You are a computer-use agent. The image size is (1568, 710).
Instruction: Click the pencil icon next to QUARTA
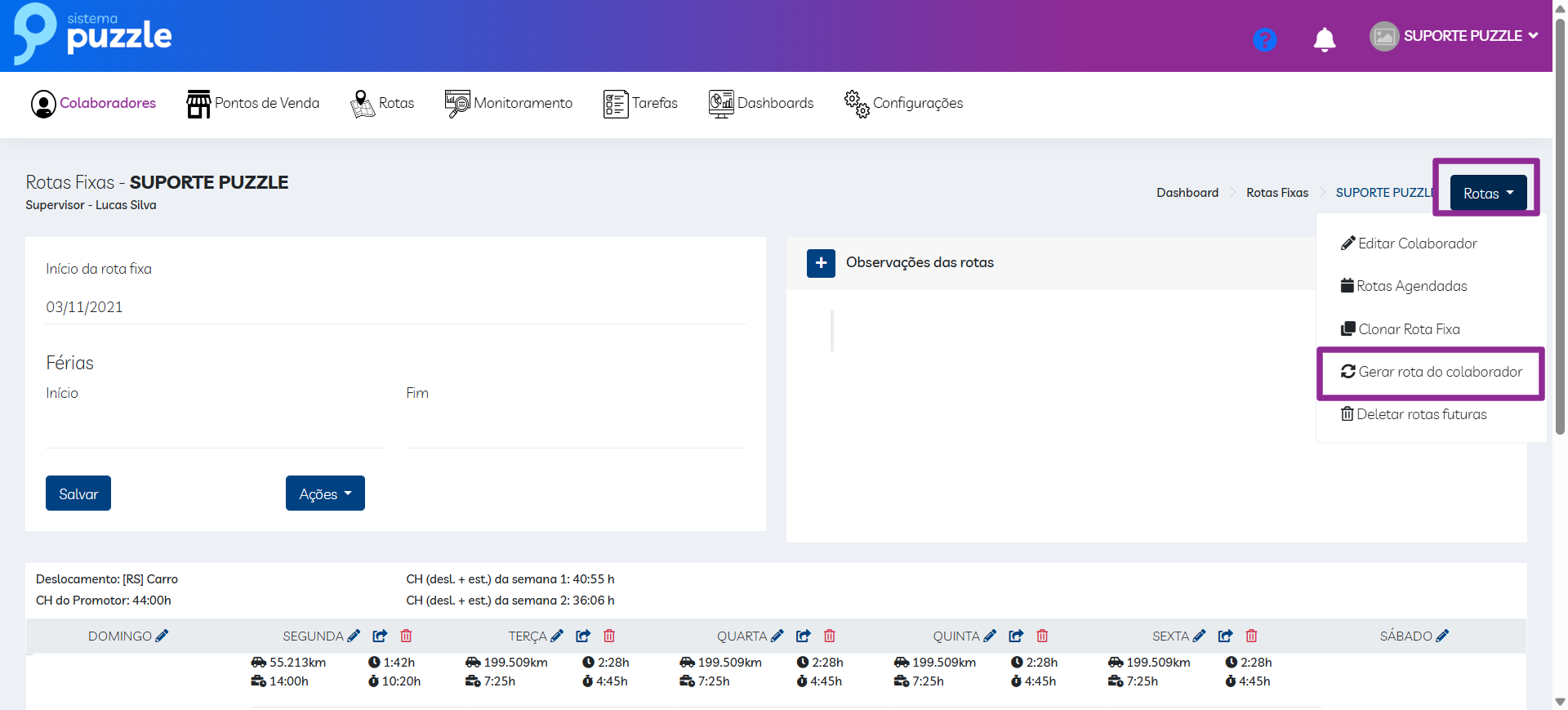coord(777,636)
